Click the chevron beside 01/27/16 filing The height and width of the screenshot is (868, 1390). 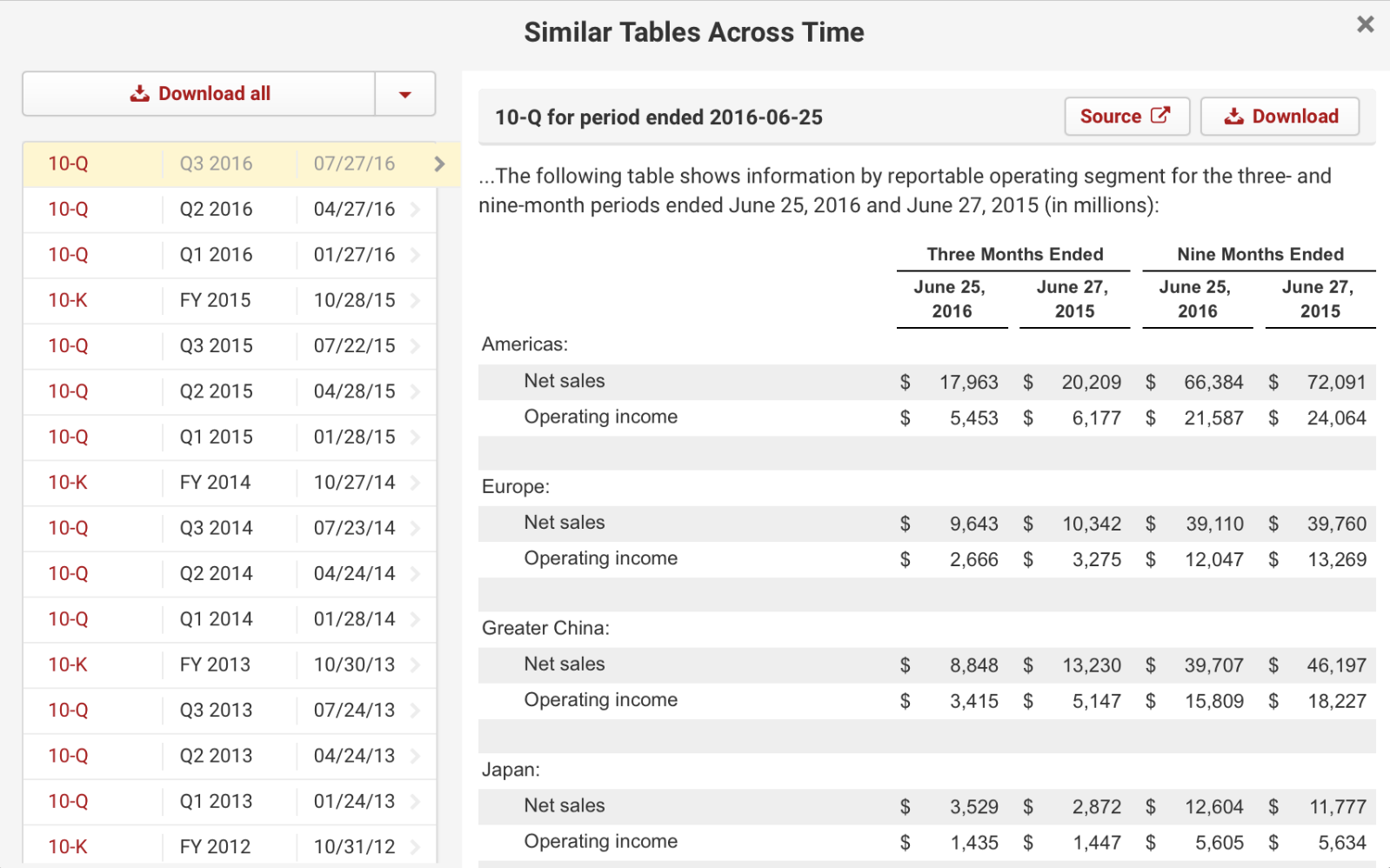tap(416, 255)
